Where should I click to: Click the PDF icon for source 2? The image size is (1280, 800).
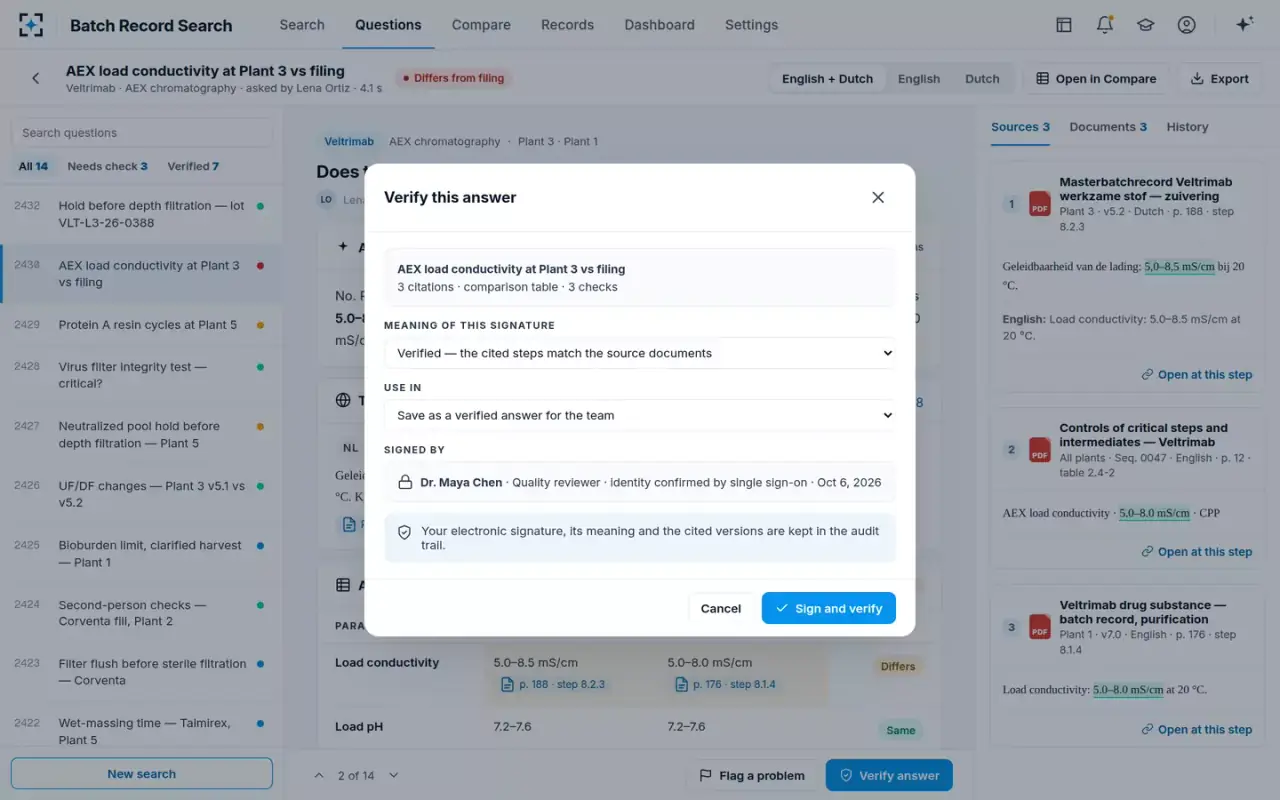point(1040,450)
